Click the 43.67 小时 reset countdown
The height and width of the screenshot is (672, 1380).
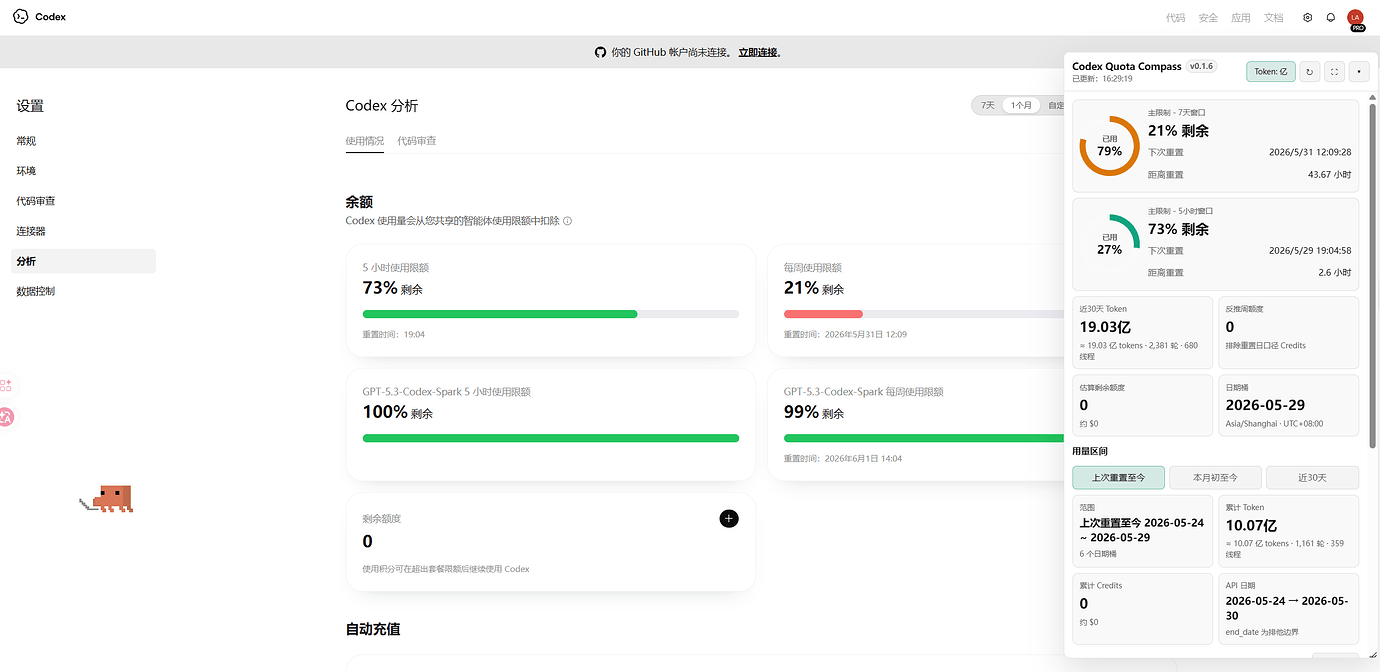[x=1329, y=175]
